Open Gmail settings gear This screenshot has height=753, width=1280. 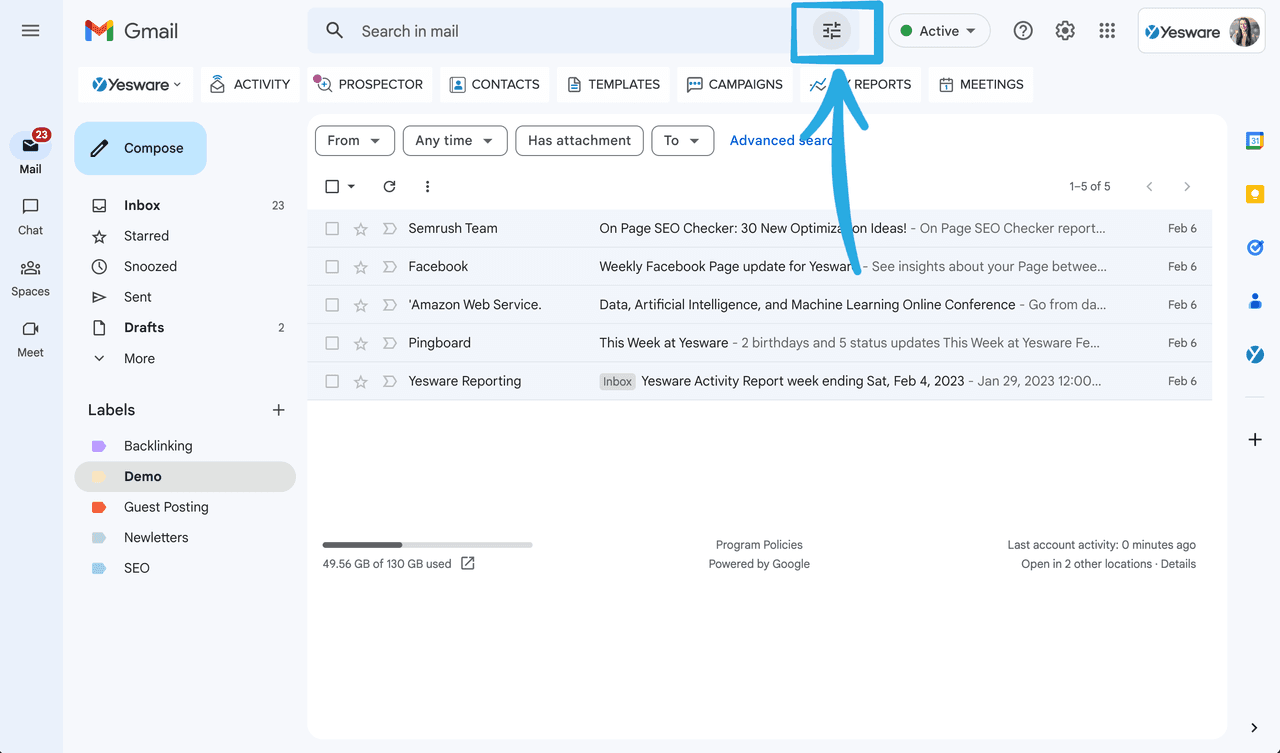pyautogui.click(x=1064, y=30)
